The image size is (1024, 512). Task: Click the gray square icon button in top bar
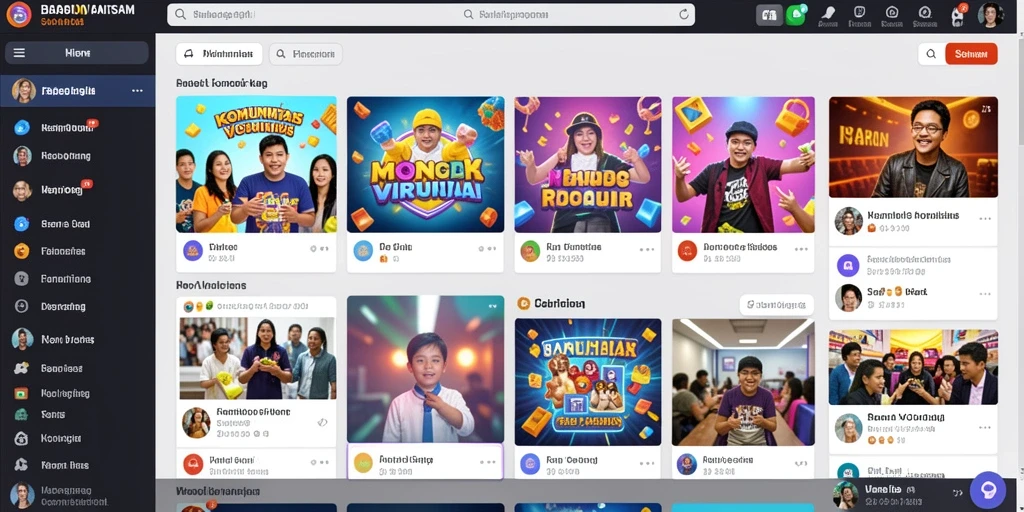769,15
